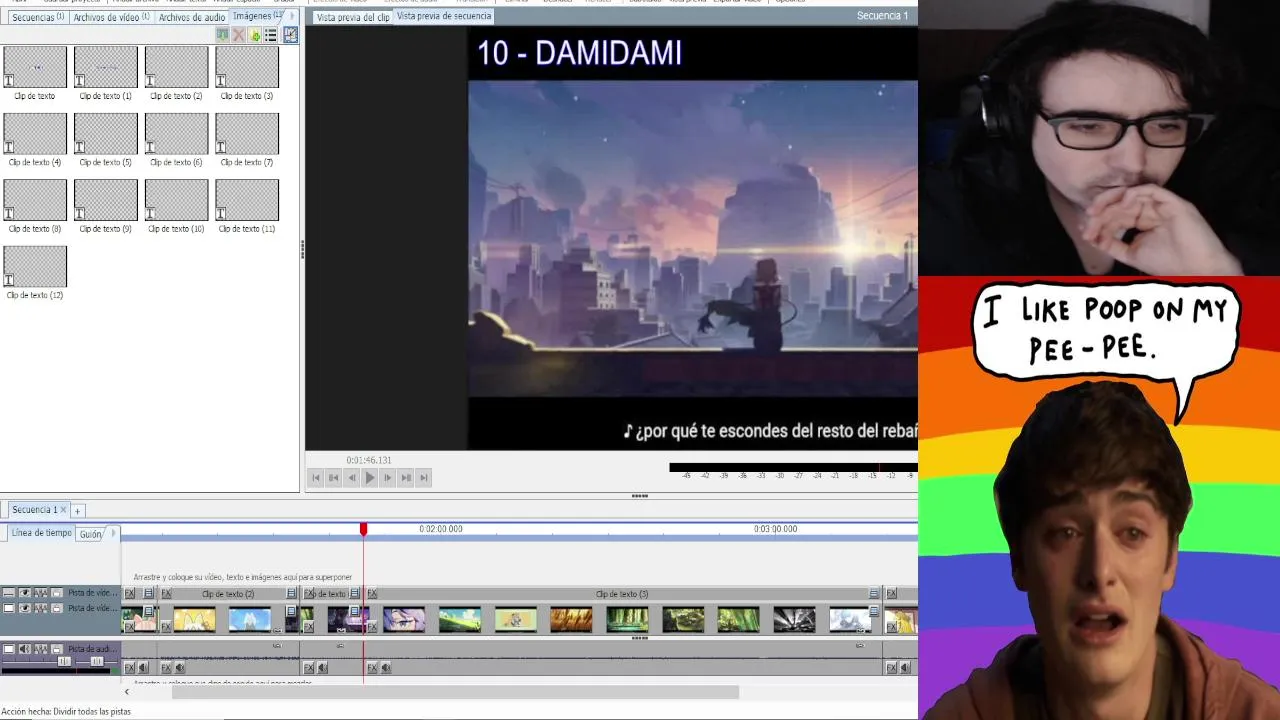Click timeline horizontal scrollbar thumb
1280x720 pixels.
455,692
